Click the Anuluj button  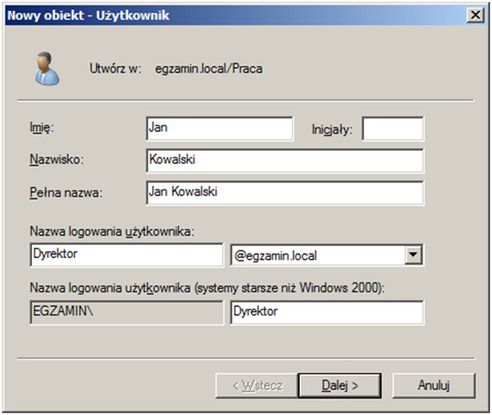point(434,386)
